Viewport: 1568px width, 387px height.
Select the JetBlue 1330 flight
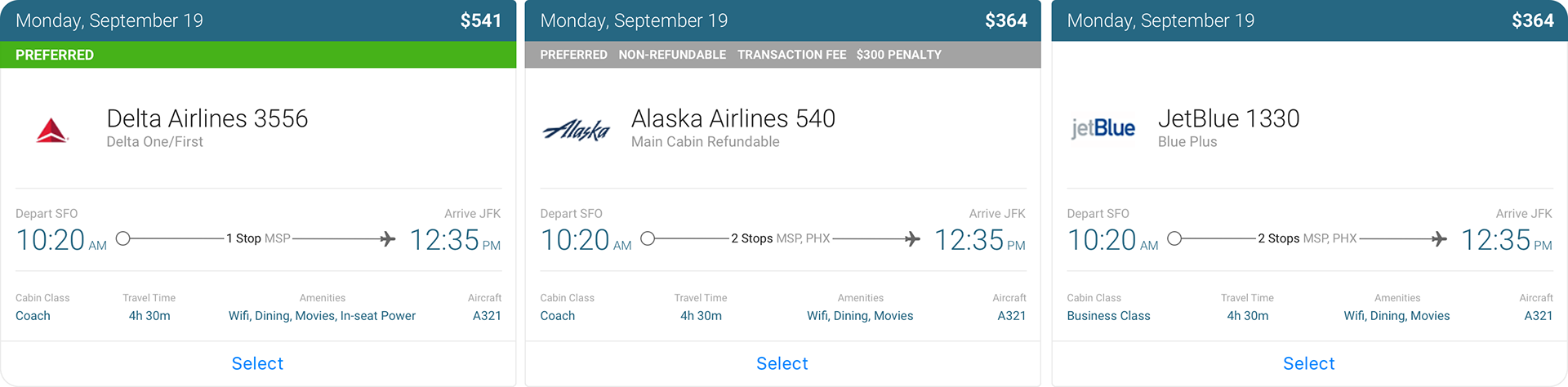click(x=1309, y=363)
